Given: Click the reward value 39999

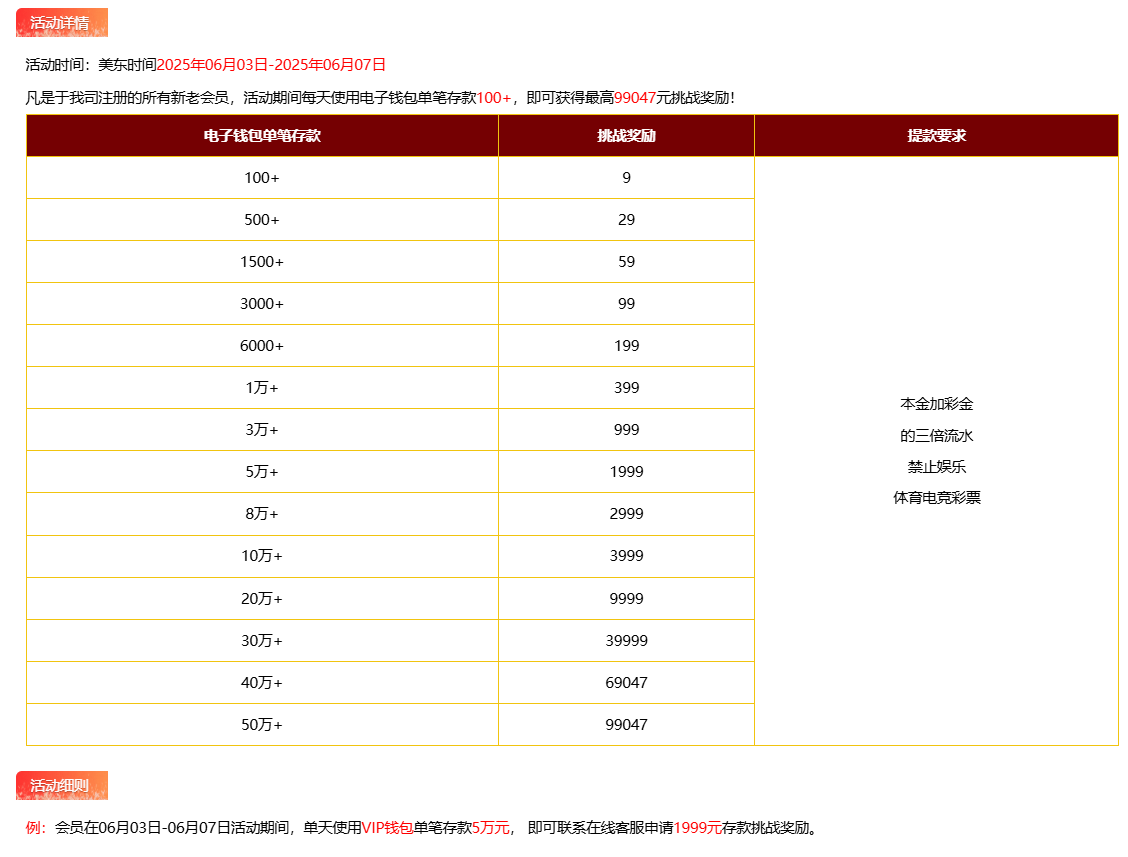Looking at the screenshot, I should coord(626,640).
